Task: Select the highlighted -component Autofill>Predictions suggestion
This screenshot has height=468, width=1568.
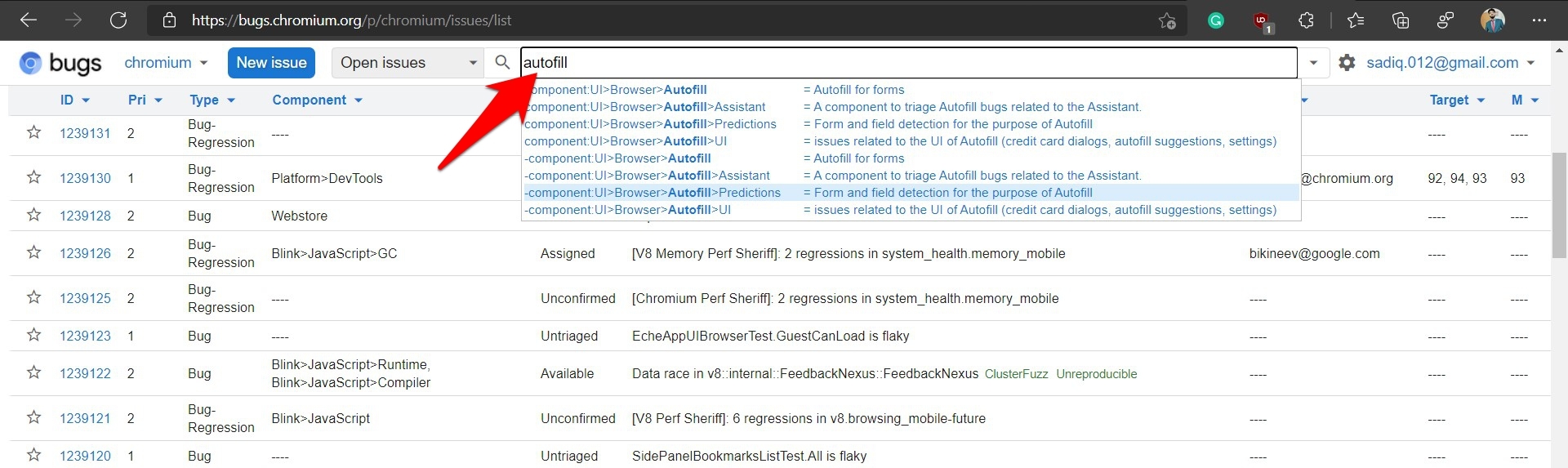Action: [x=653, y=193]
